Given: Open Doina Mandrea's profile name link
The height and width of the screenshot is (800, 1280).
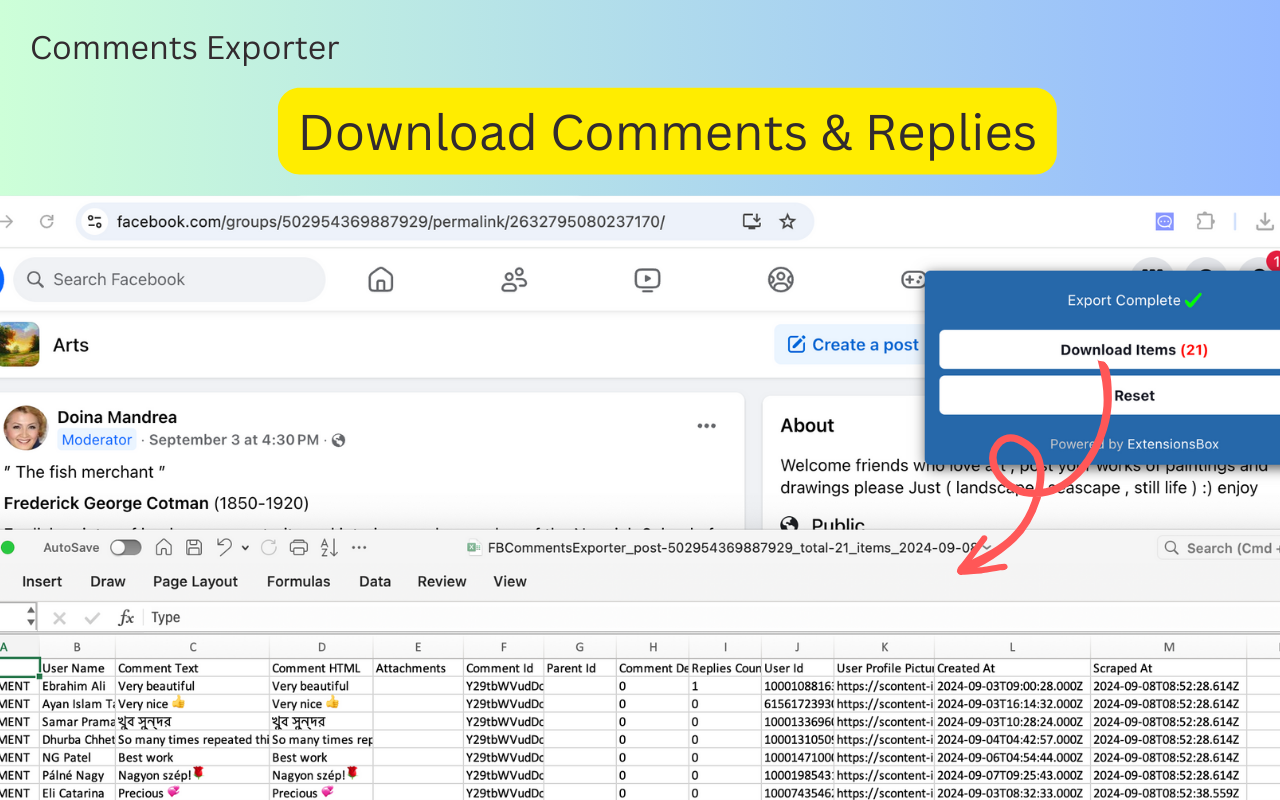Looking at the screenshot, I should coord(117,417).
